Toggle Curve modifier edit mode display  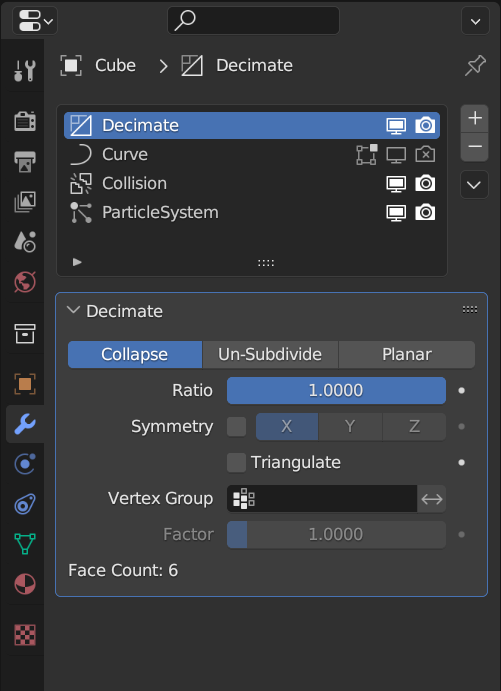click(x=367, y=155)
